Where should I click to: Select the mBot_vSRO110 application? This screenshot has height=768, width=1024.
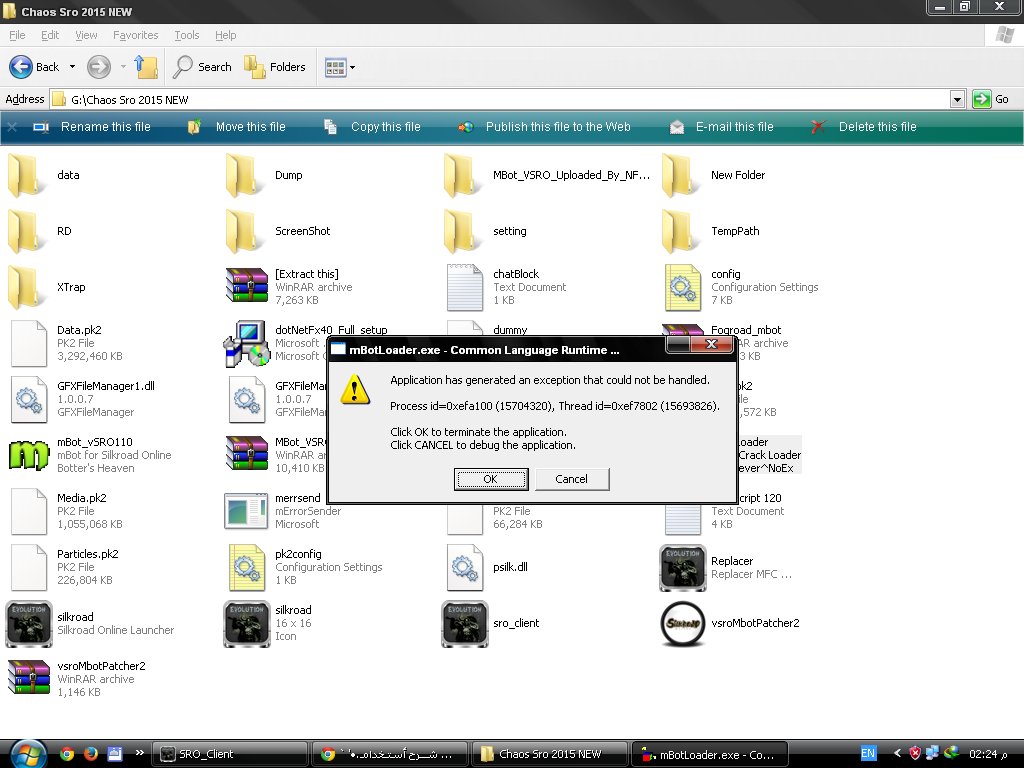click(x=90, y=455)
